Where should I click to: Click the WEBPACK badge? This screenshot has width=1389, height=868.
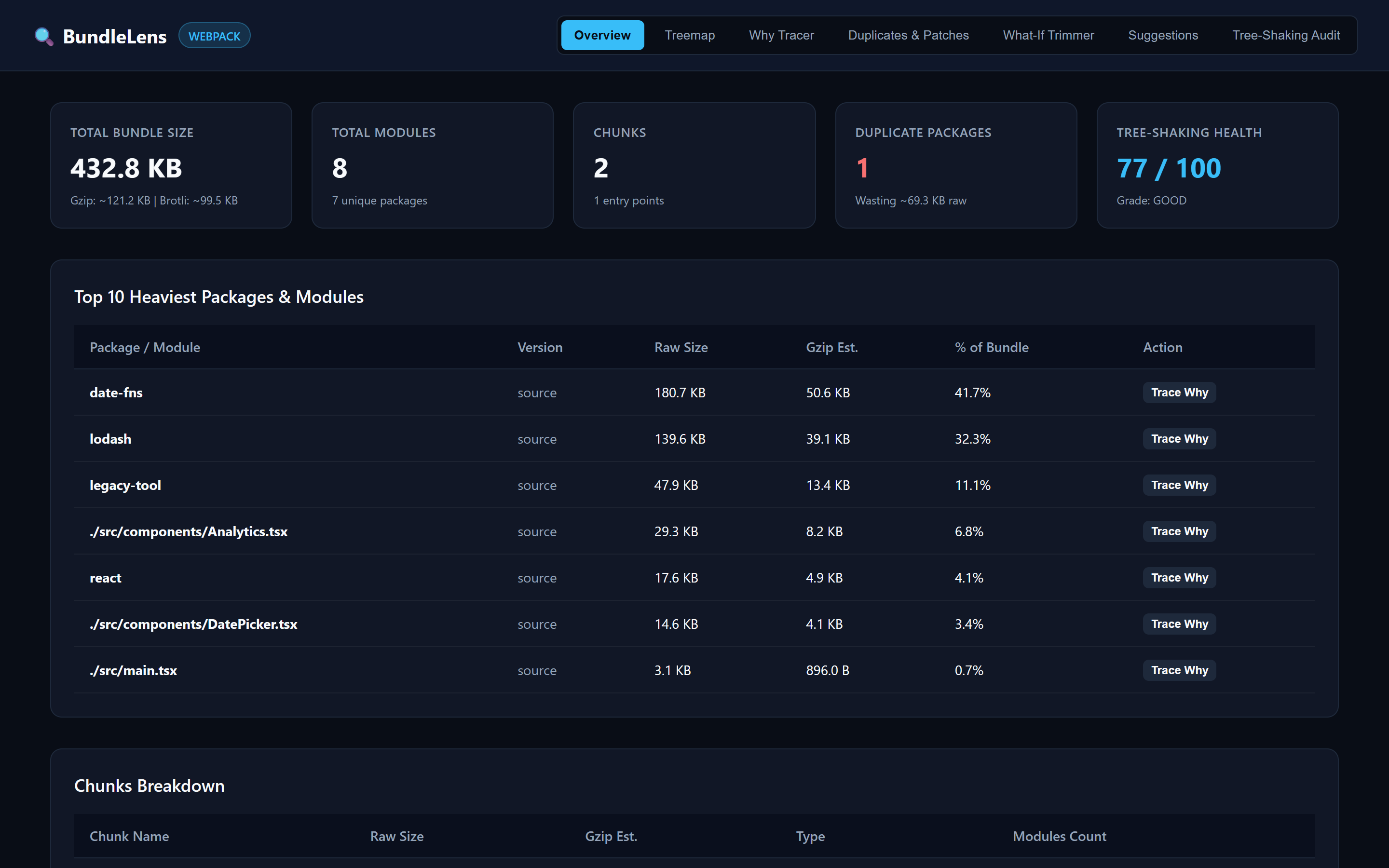tap(214, 36)
